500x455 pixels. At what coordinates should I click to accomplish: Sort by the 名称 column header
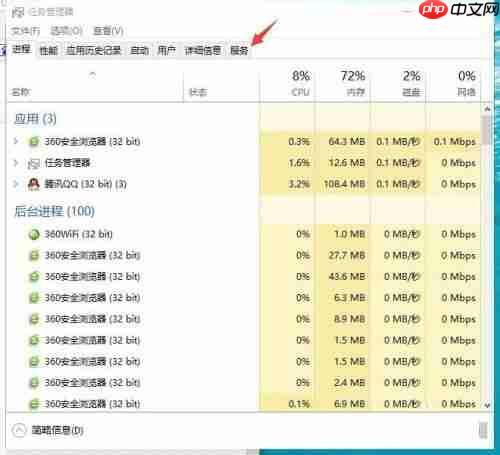(95, 85)
